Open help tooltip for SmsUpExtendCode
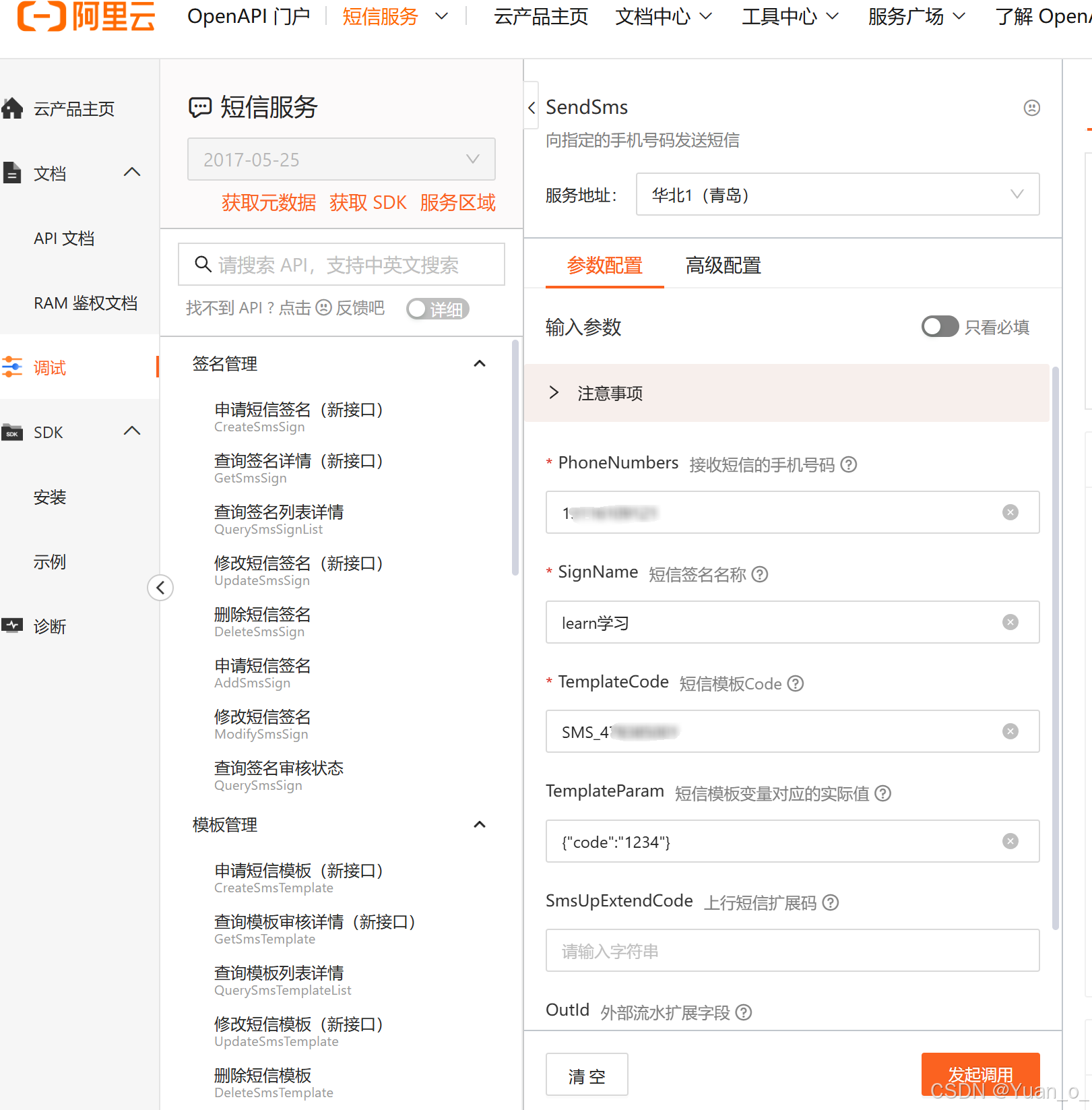 (831, 902)
